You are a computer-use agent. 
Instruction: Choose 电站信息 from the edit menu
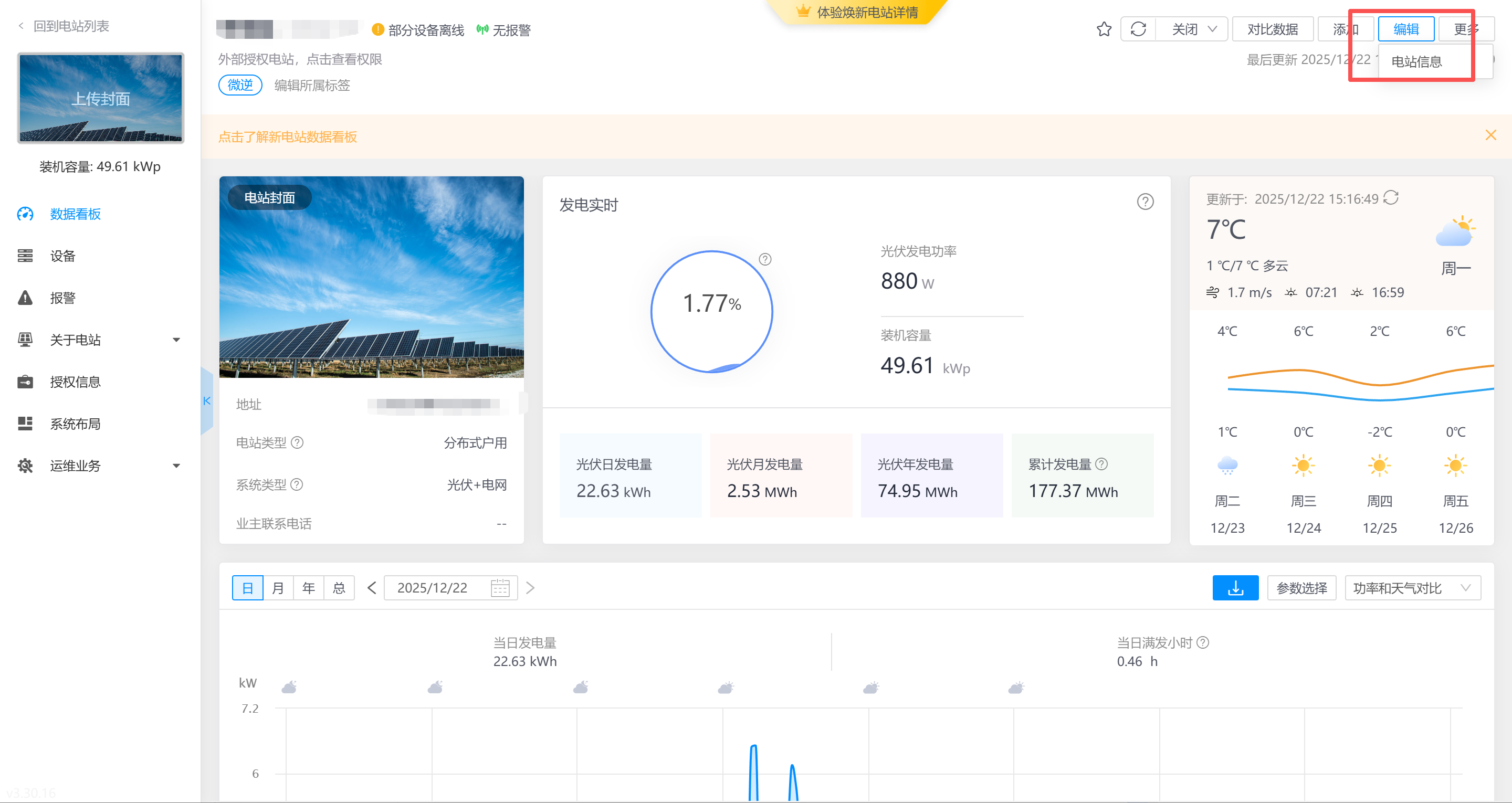pyautogui.click(x=1416, y=61)
